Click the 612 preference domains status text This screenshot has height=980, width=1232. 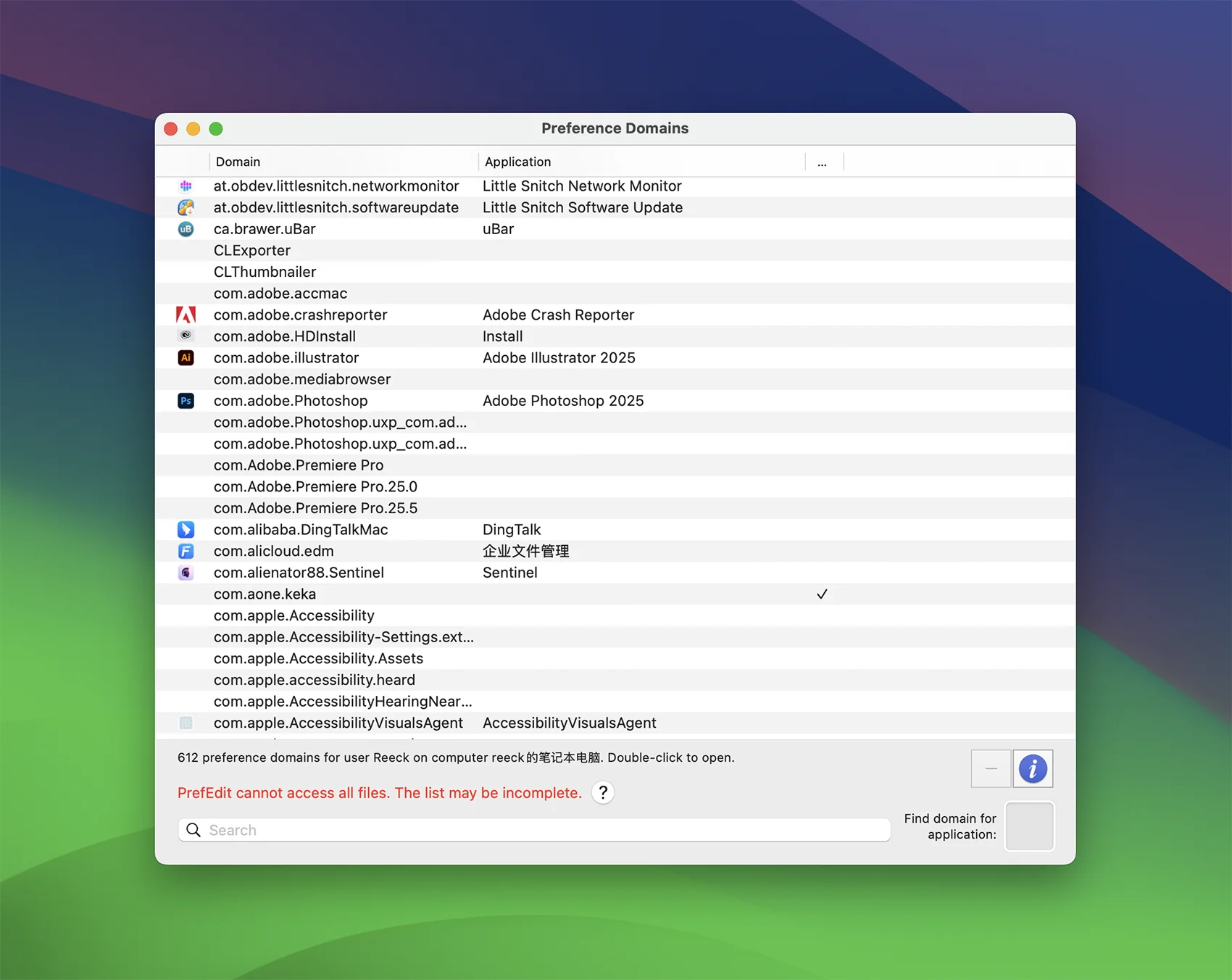tap(456, 757)
